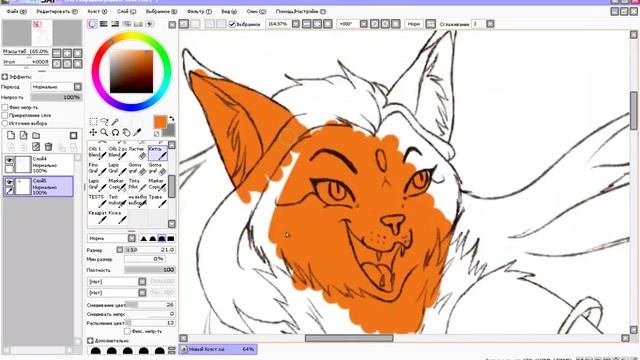Expand the Дополнительно section

point(90,340)
